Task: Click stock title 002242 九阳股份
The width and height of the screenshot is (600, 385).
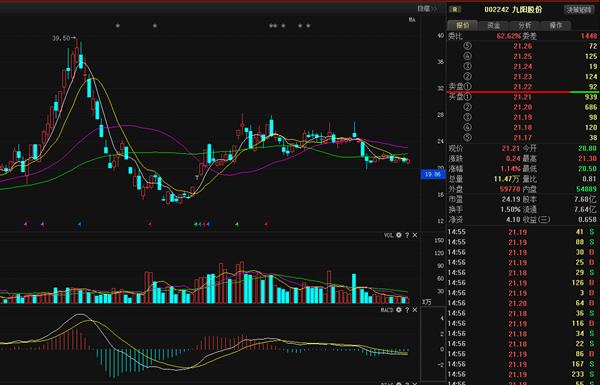Action: click(x=513, y=10)
